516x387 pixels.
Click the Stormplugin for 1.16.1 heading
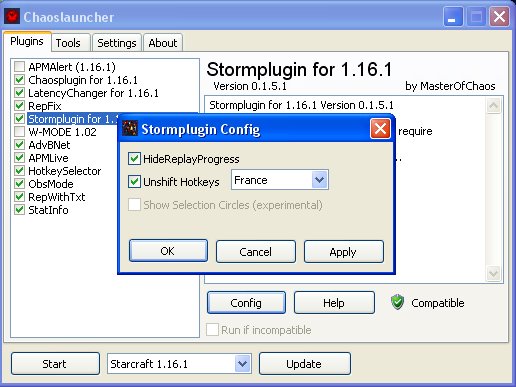299,70
